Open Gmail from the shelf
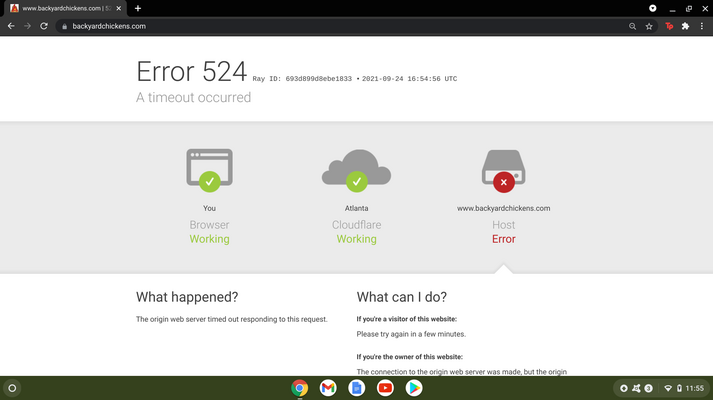 [x=328, y=388]
